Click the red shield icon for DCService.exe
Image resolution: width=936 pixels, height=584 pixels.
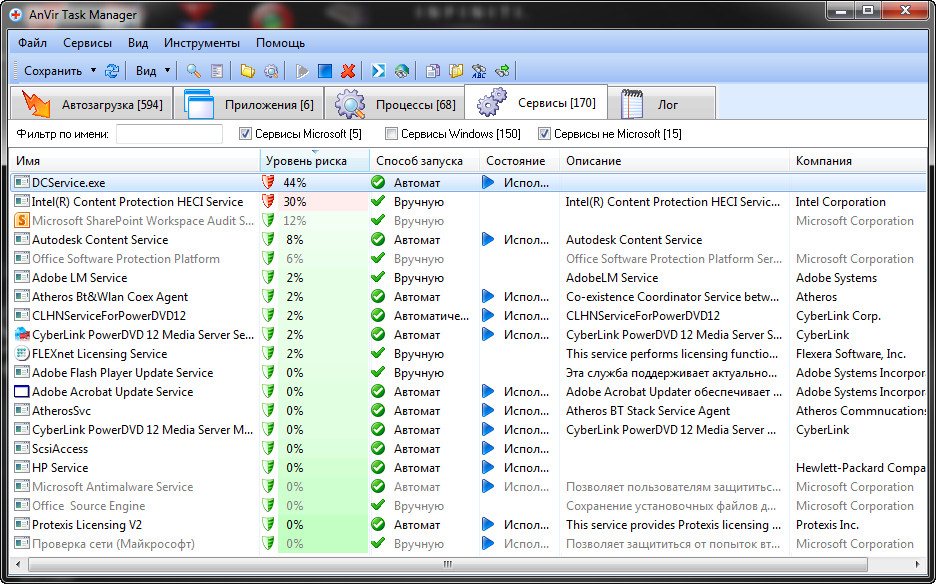pyautogui.click(x=268, y=183)
